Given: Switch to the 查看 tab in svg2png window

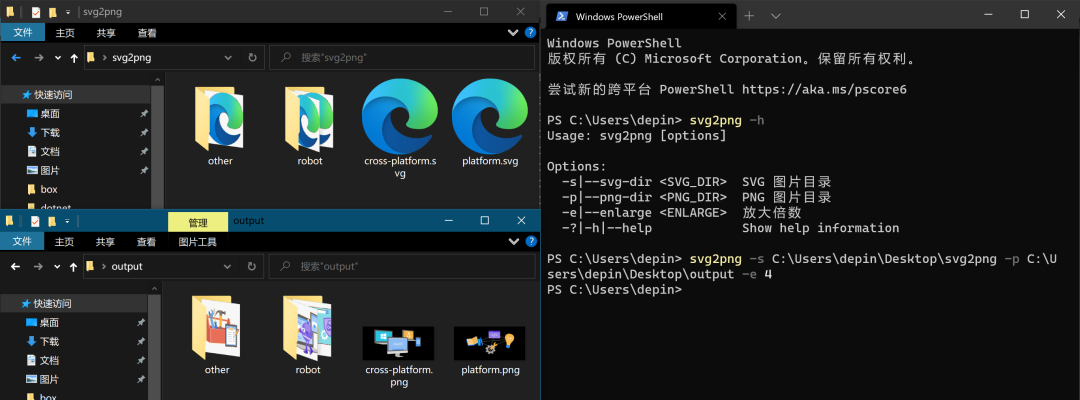Looking at the screenshot, I should [147, 32].
